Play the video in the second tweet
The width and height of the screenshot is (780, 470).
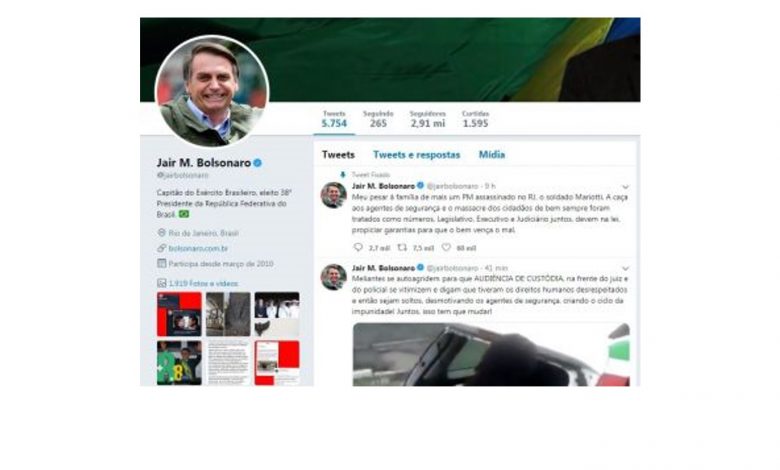(x=491, y=354)
